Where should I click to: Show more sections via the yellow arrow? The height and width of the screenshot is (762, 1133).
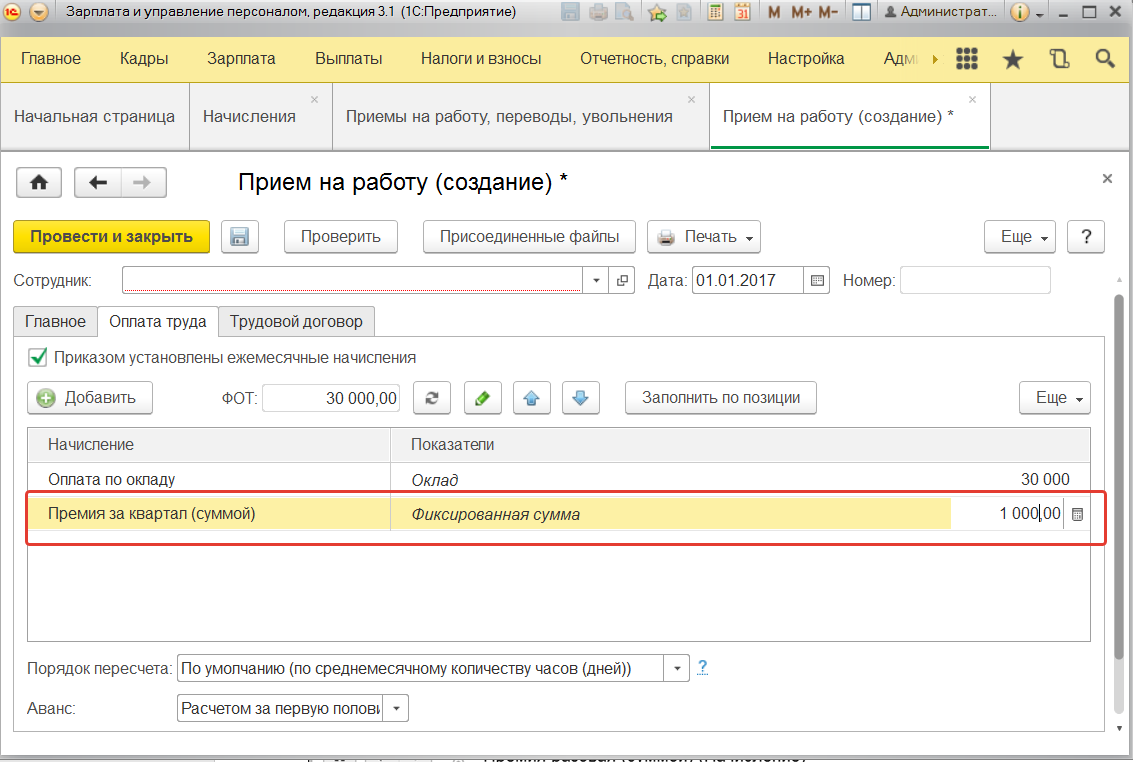point(935,59)
